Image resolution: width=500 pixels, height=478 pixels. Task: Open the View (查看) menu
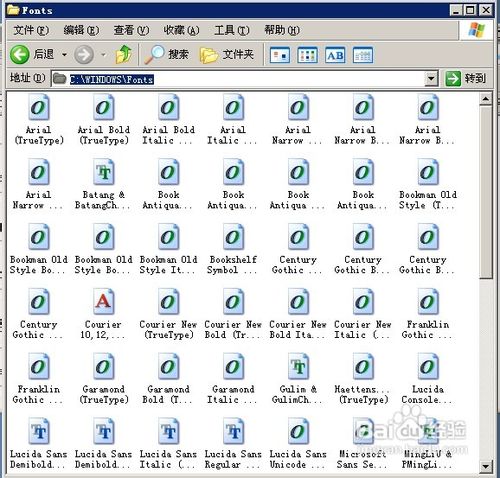coord(131,30)
